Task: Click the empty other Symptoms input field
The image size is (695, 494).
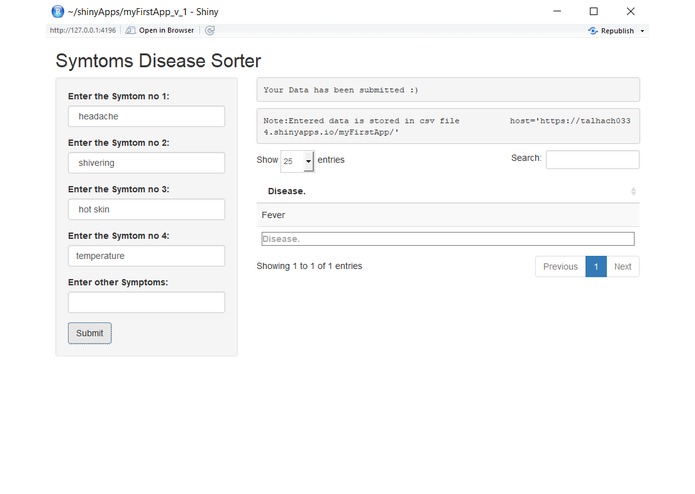Action: tap(146, 302)
